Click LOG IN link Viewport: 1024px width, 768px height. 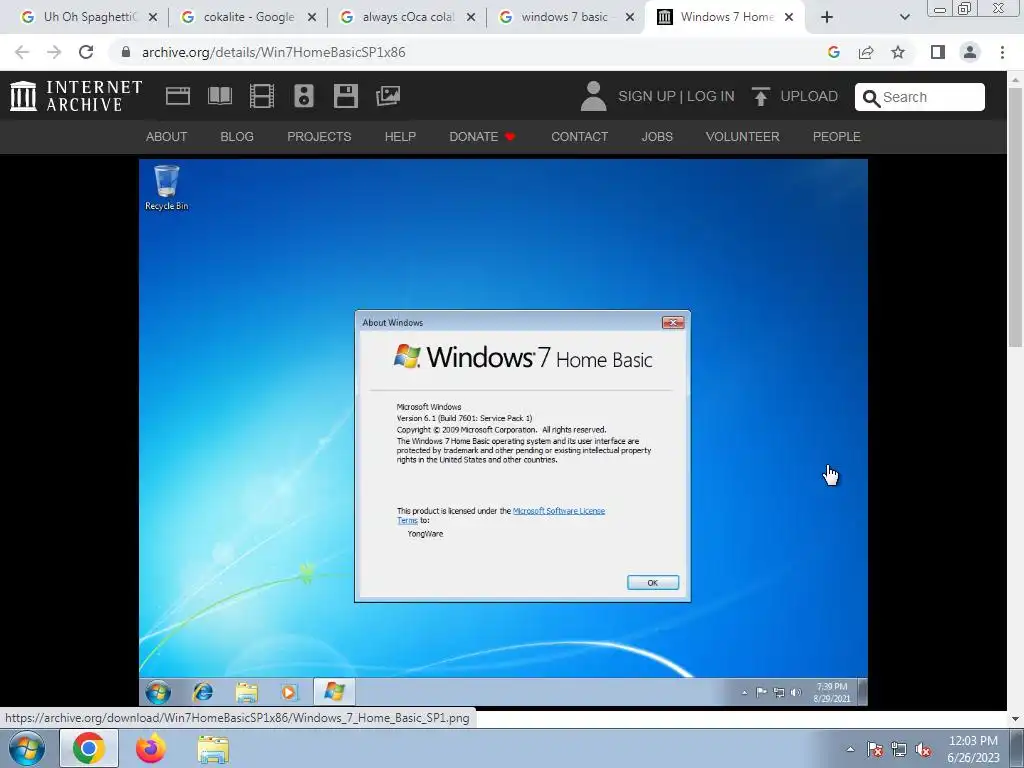pyautogui.click(x=711, y=97)
